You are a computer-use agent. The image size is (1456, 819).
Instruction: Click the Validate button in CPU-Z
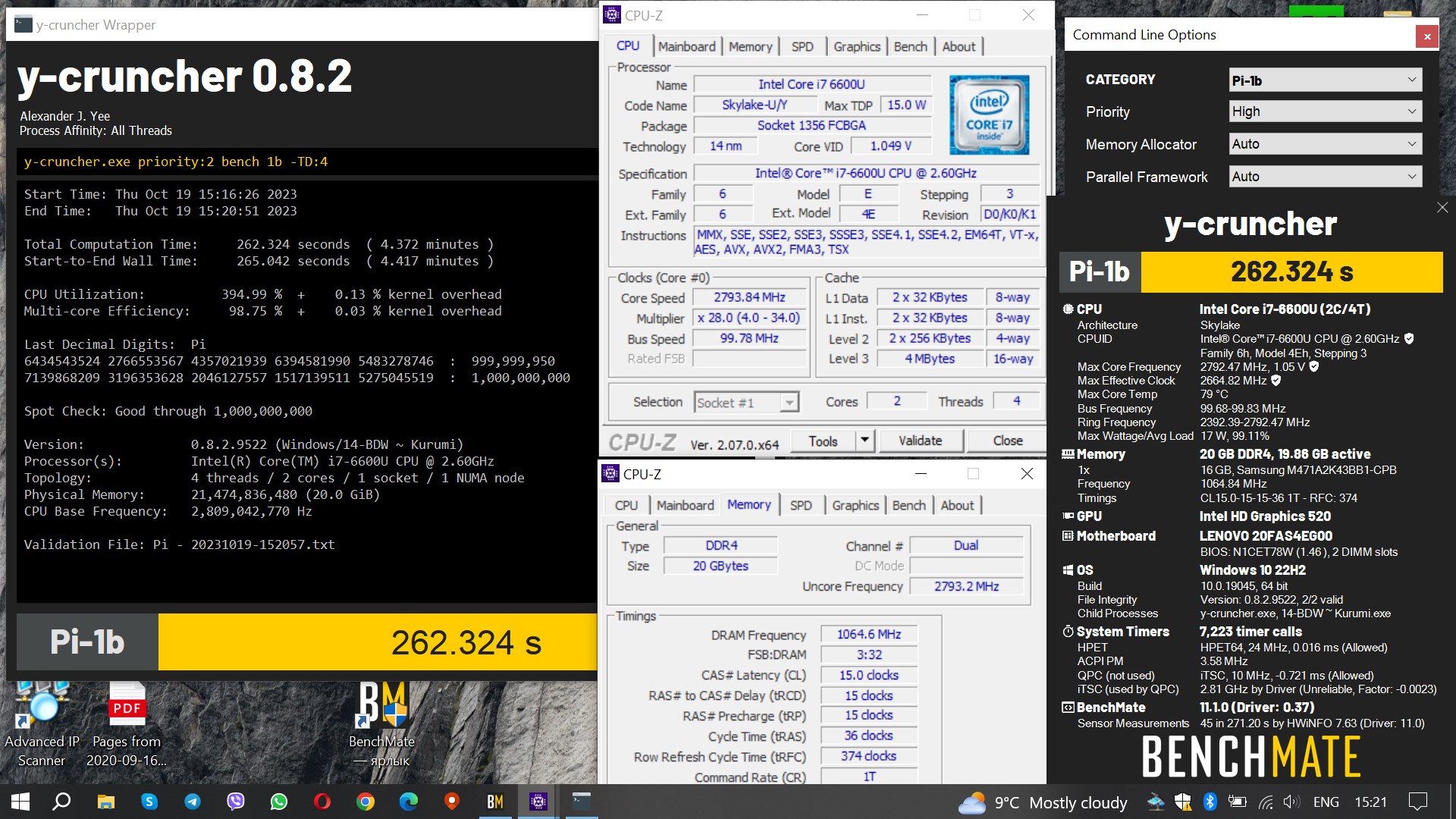pos(921,441)
